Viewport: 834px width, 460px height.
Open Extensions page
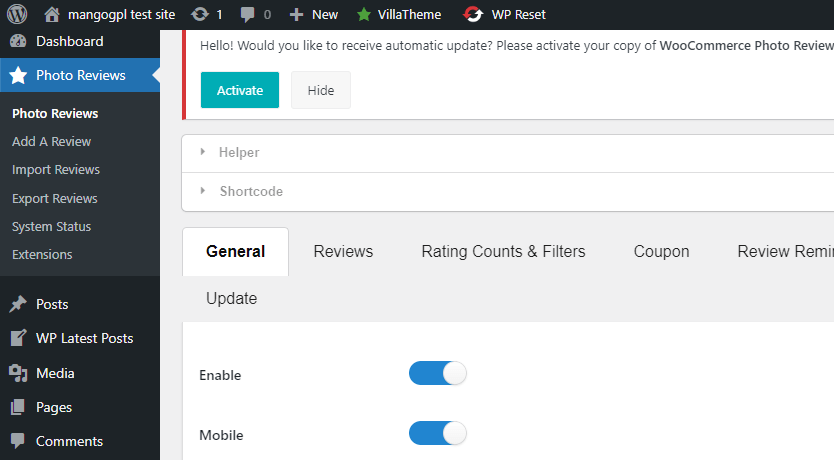click(x=42, y=255)
